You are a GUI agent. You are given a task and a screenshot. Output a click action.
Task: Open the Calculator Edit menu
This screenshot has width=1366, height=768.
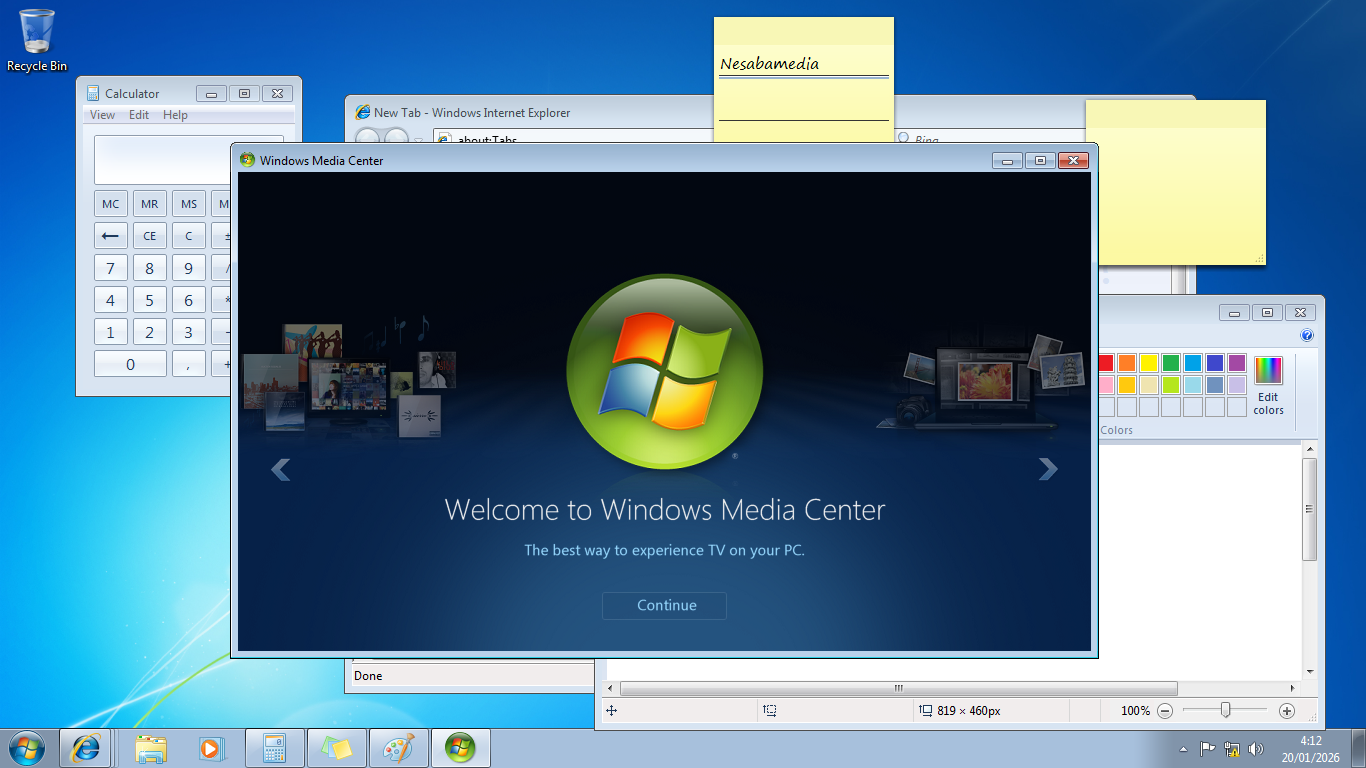(139, 115)
